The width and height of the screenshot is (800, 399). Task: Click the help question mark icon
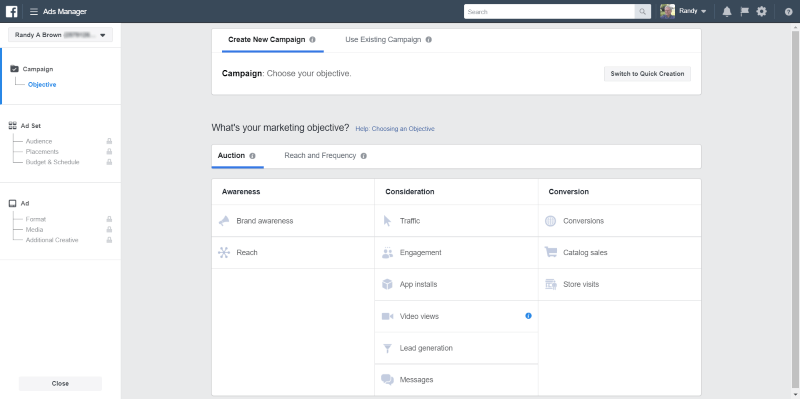pyautogui.click(x=788, y=12)
